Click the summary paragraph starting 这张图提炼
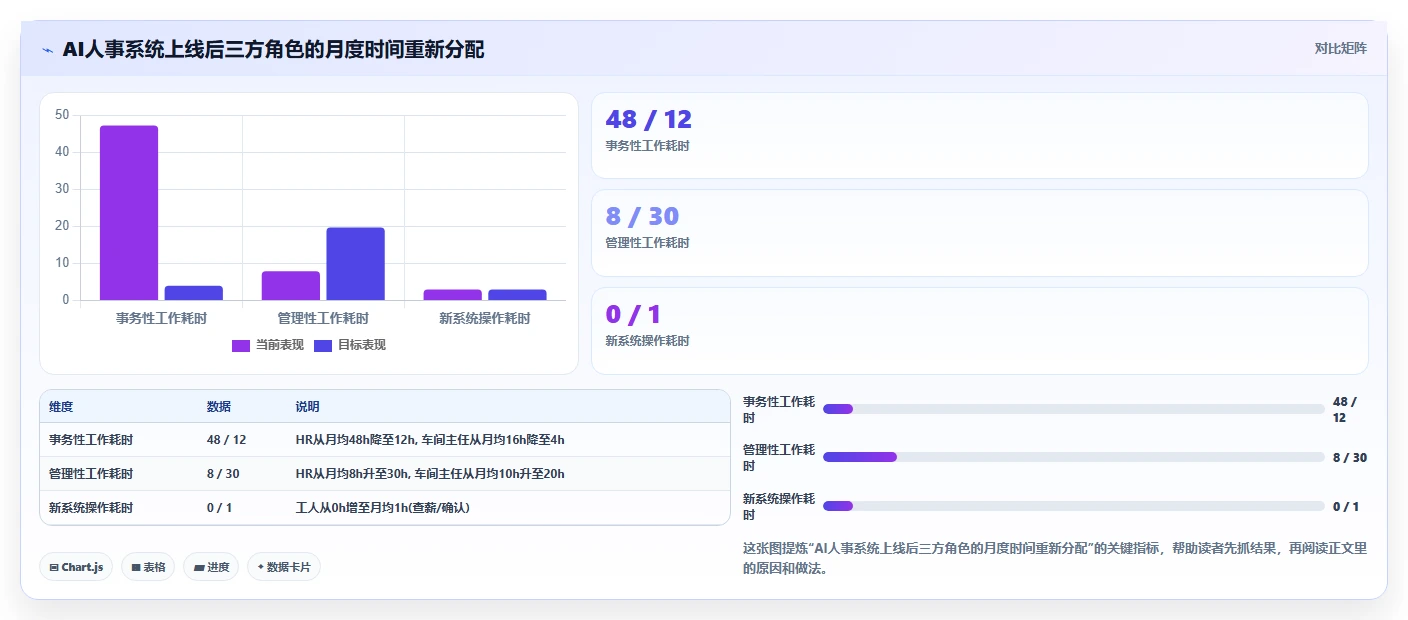 point(1055,558)
